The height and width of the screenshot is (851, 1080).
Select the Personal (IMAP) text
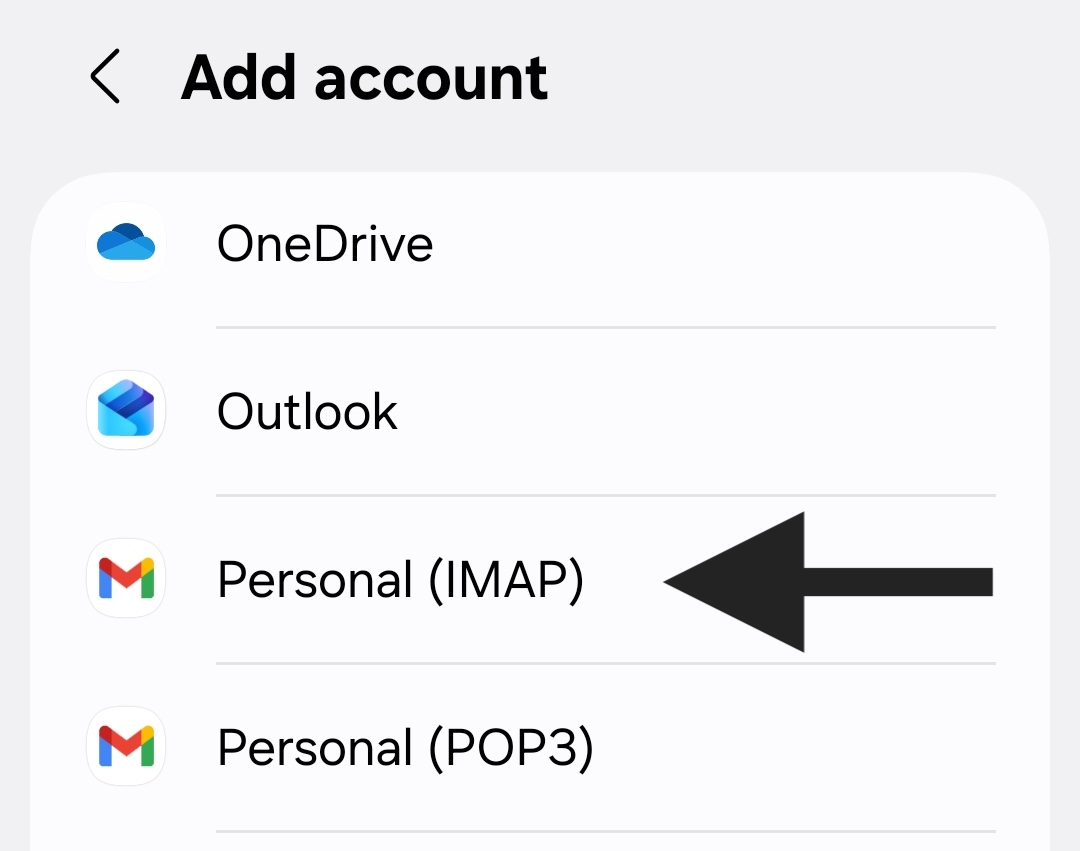click(400, 580)
